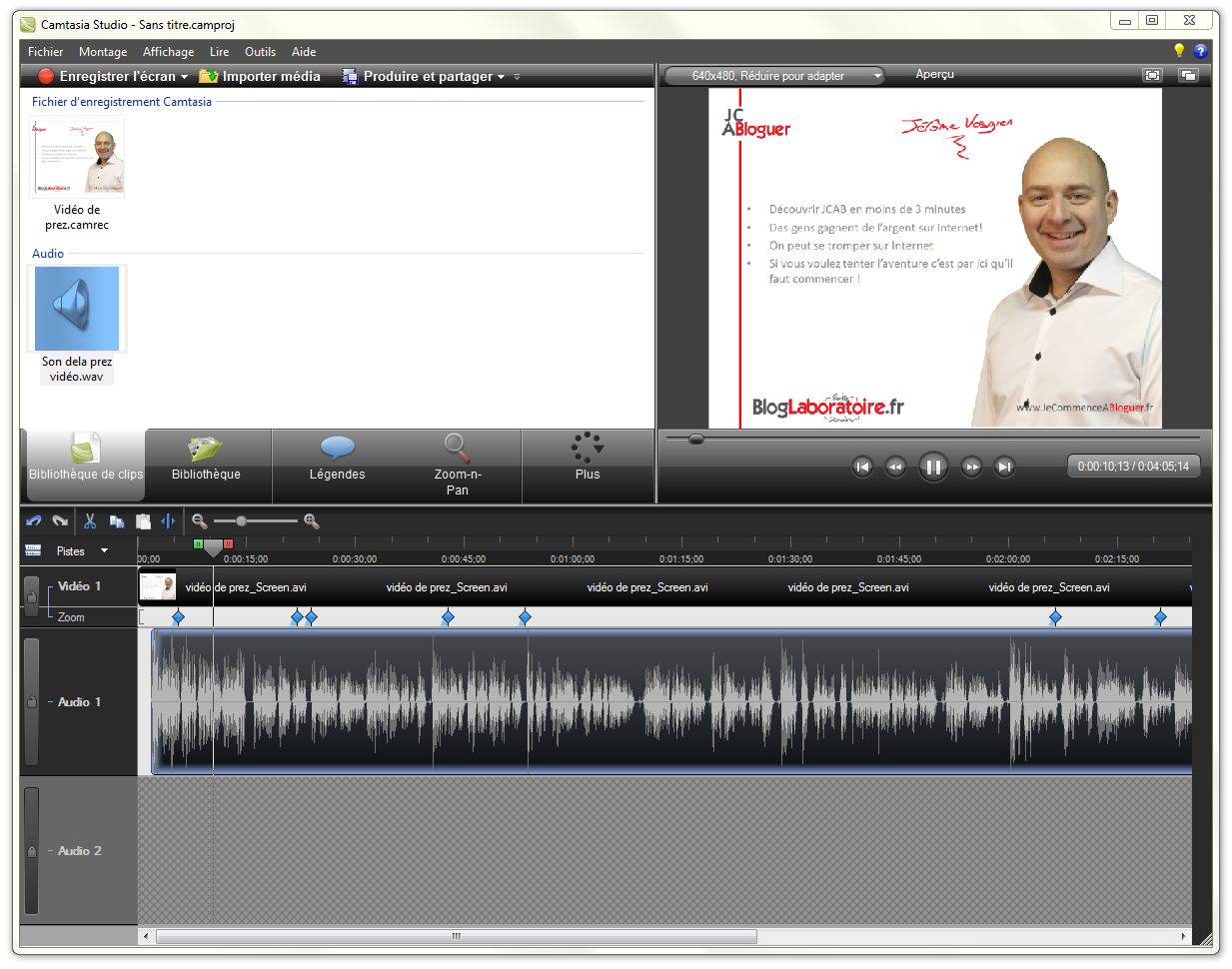
Task: Open the Zoom-n-Pan tab
Action: [x=458, y=467]
